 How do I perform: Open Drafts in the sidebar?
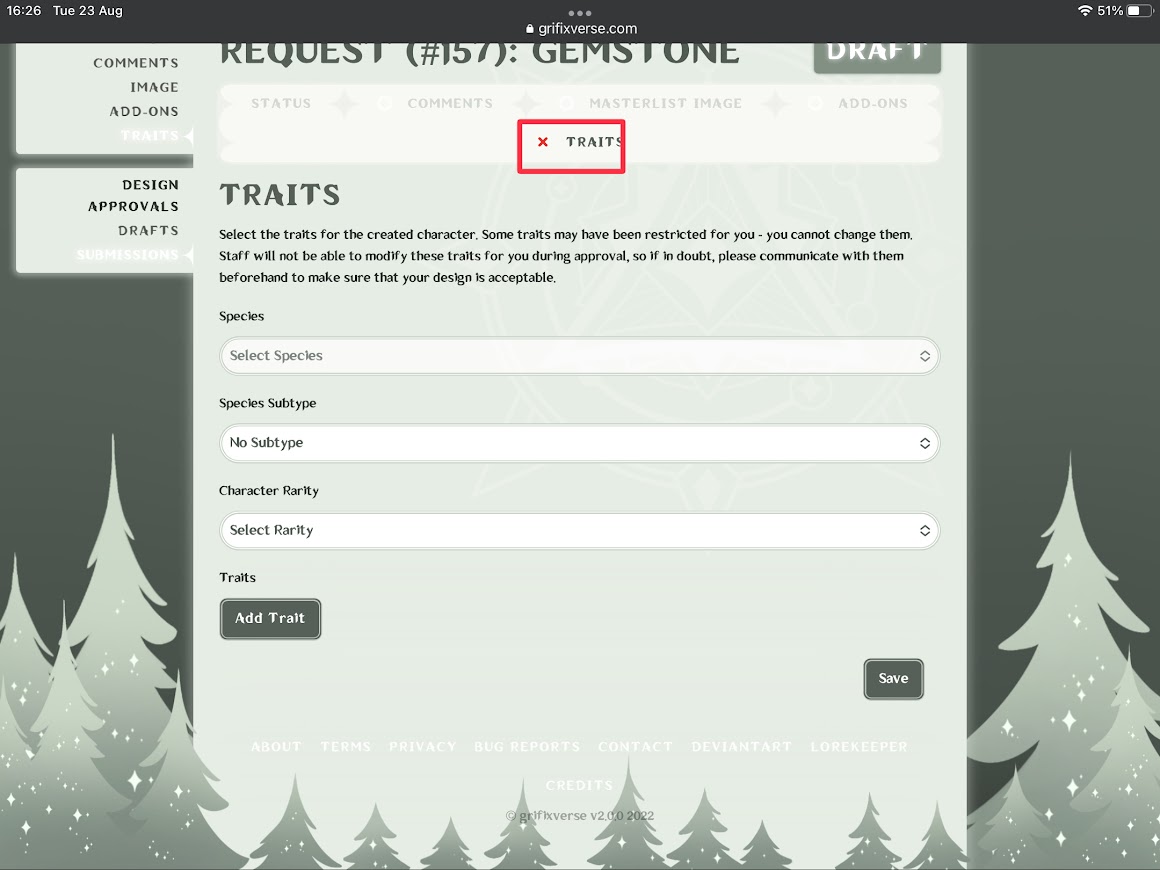coord(148,231)
